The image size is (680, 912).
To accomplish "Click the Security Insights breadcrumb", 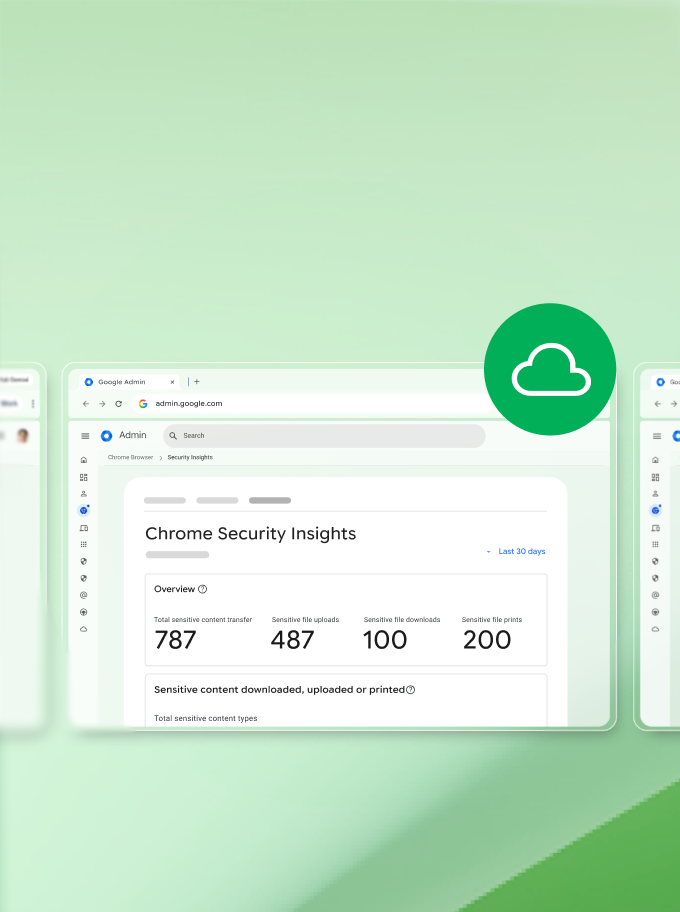I will pyautogui.click(x=190, y=457).
